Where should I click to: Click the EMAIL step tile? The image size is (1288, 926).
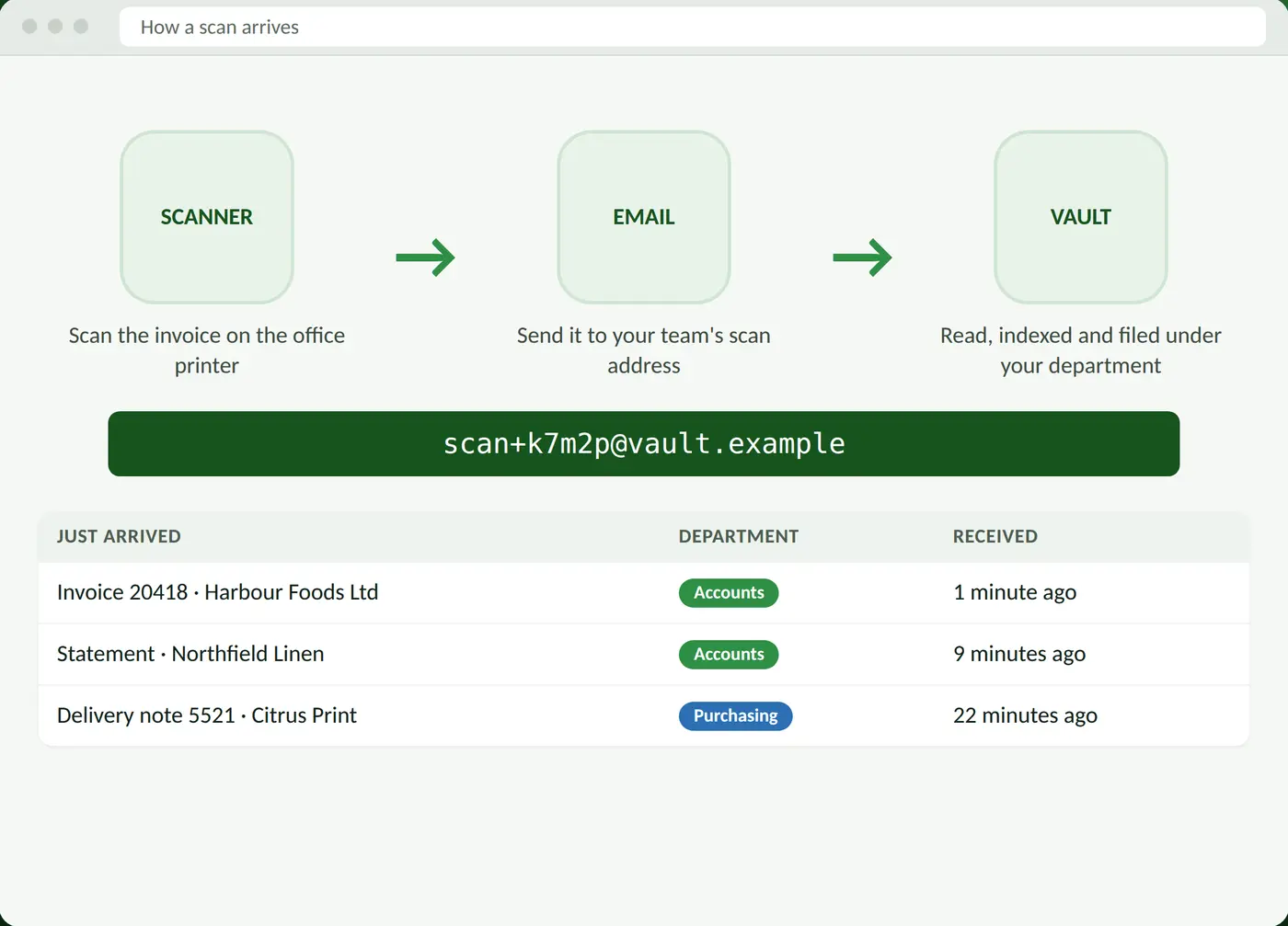click(644, 217)
